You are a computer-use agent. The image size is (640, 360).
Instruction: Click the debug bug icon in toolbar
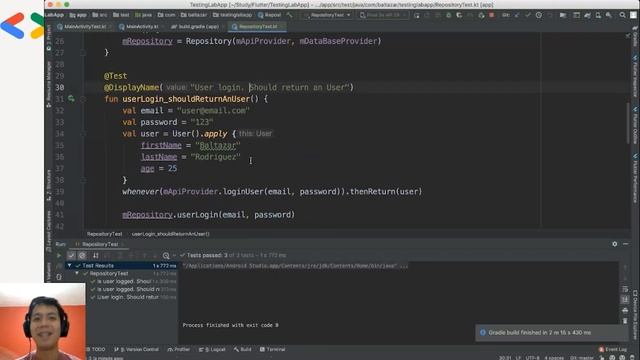pos(449,15)
